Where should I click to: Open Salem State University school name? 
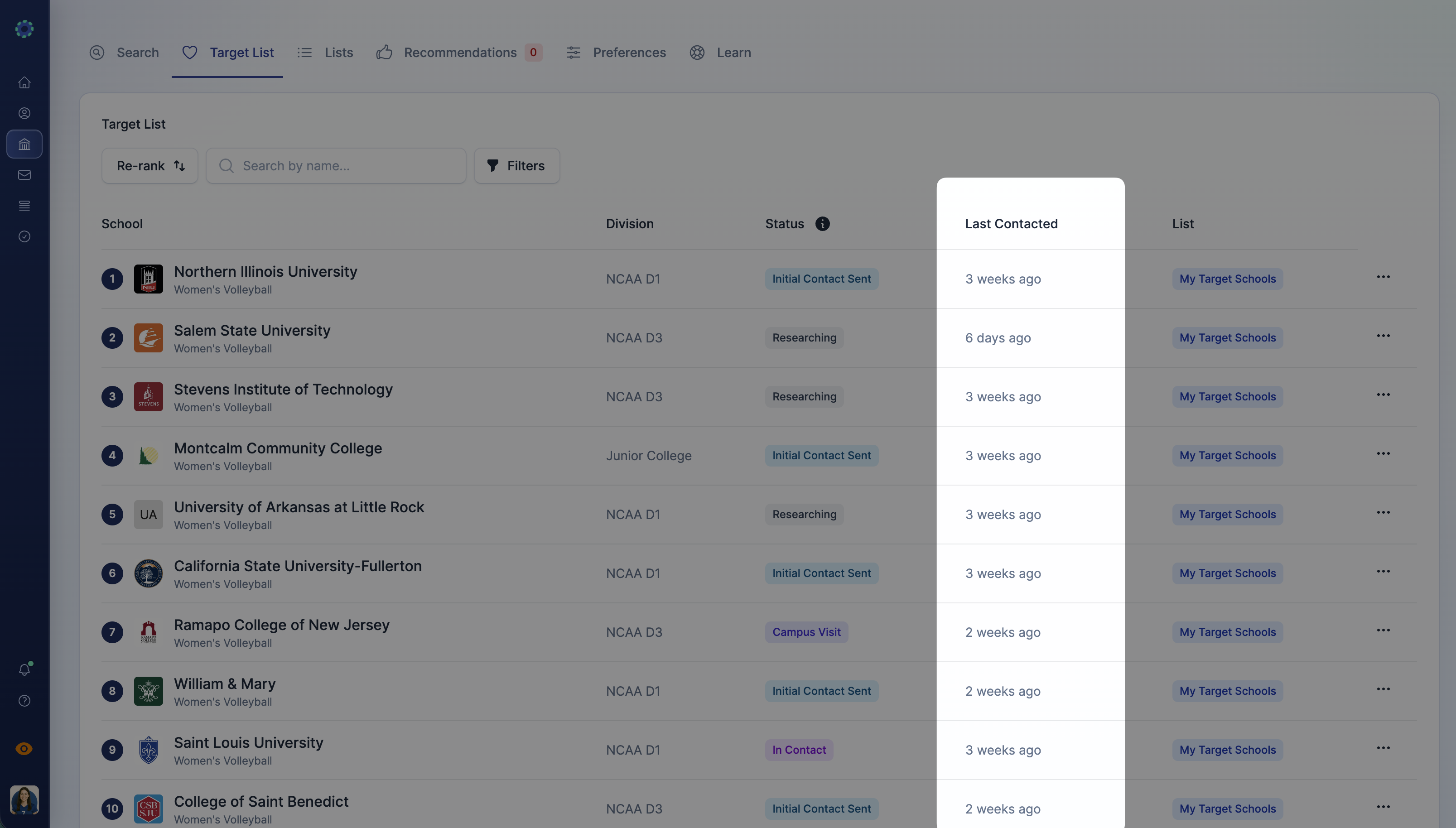click(x=252, y=330)
